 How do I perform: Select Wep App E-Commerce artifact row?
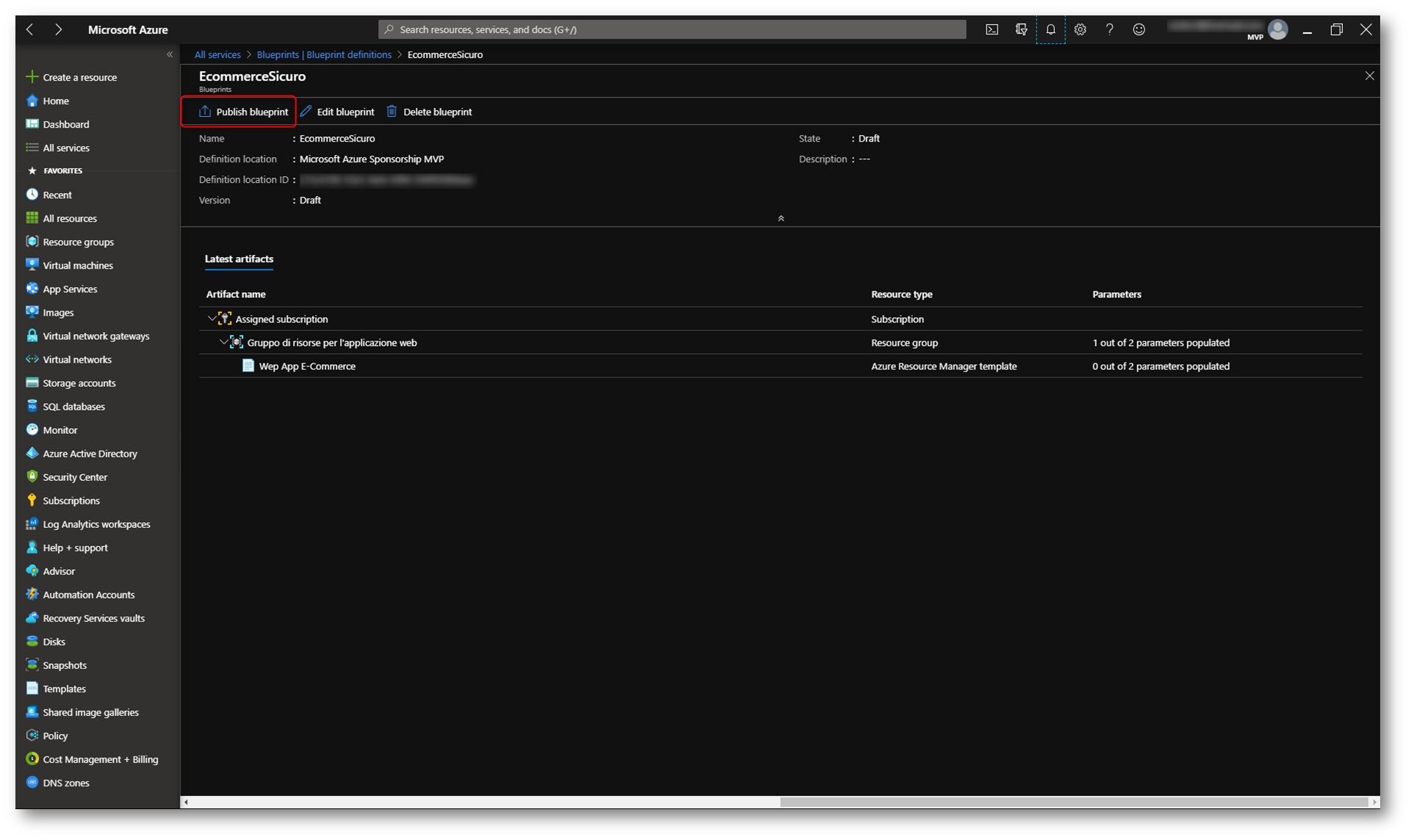coord(780,366)
